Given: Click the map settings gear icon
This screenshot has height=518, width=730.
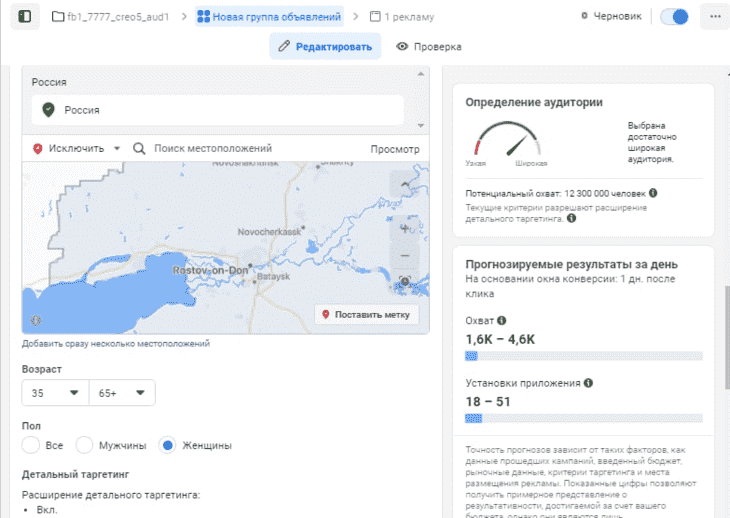Looking at the screenshot, I should pos(36,320).
